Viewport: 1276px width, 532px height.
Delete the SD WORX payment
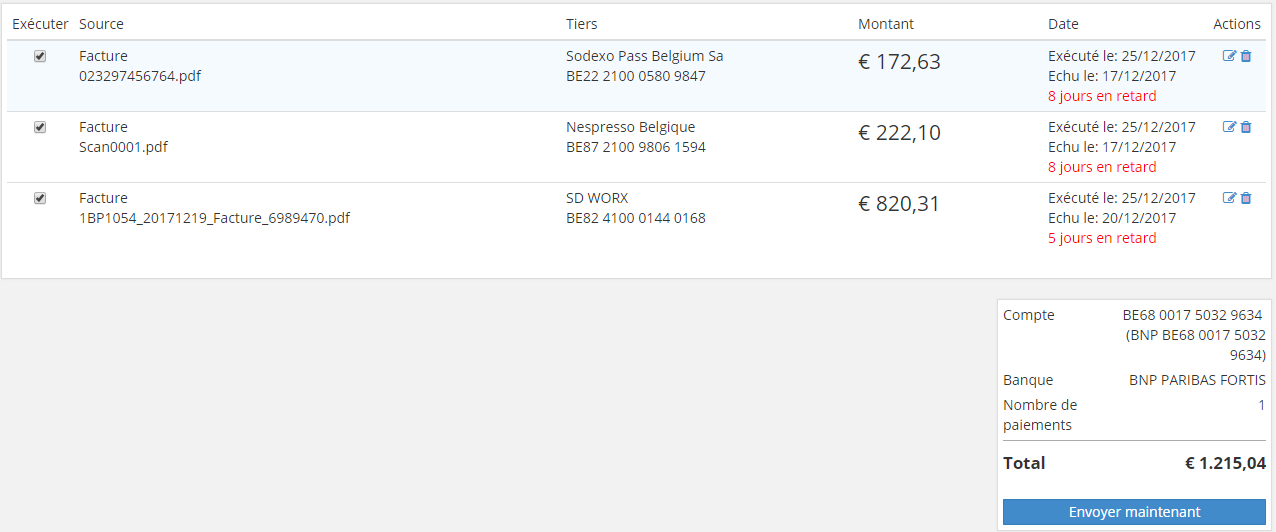pos(1246,198)
